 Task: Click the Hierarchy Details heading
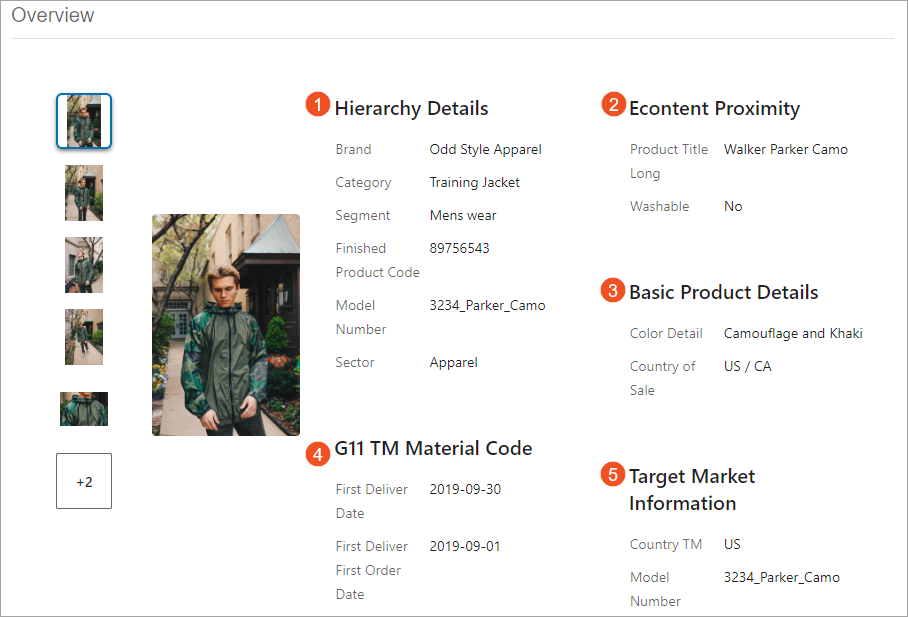[412, 108]
